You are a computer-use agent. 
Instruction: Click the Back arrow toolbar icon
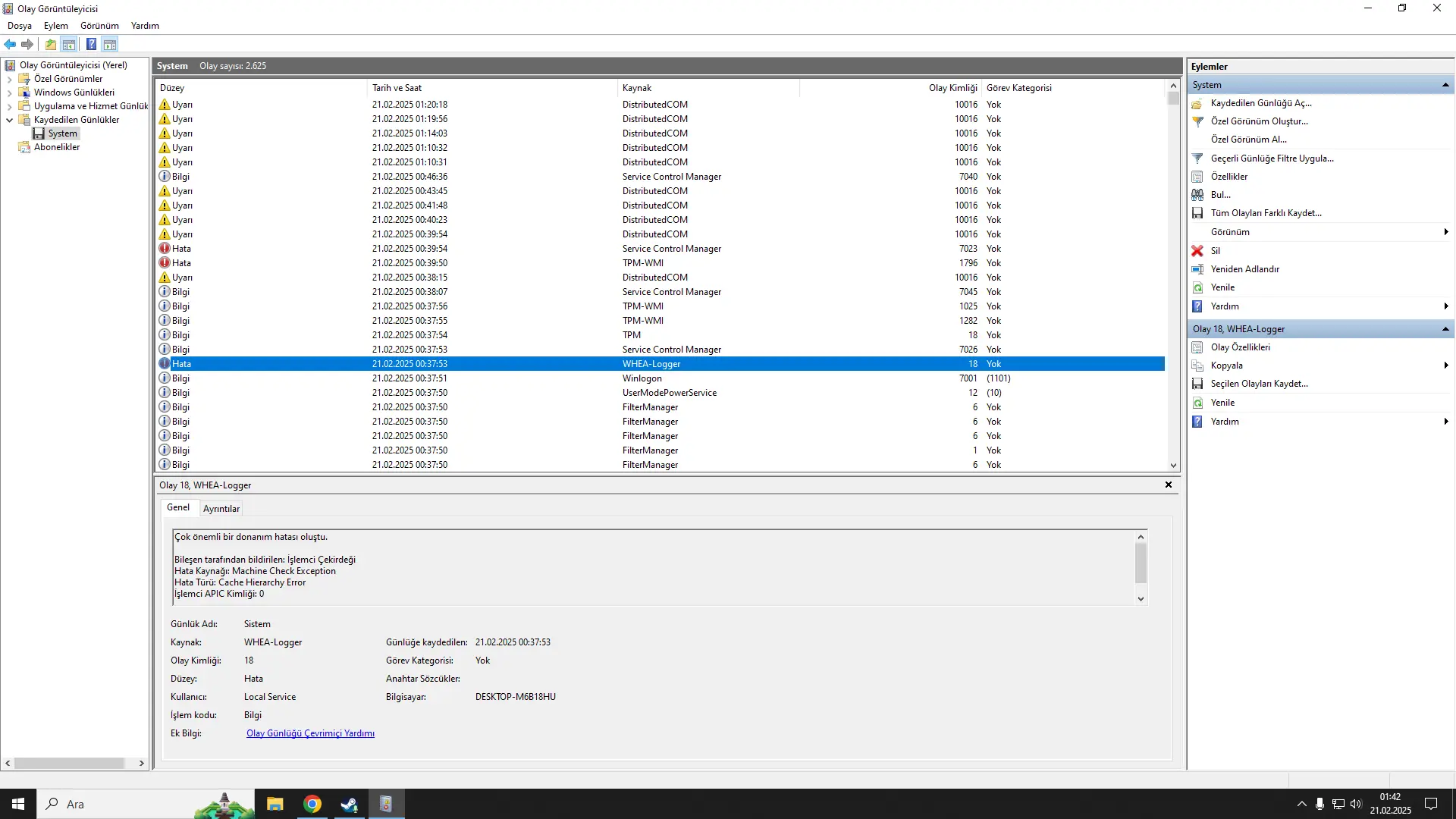click(10, 44)
